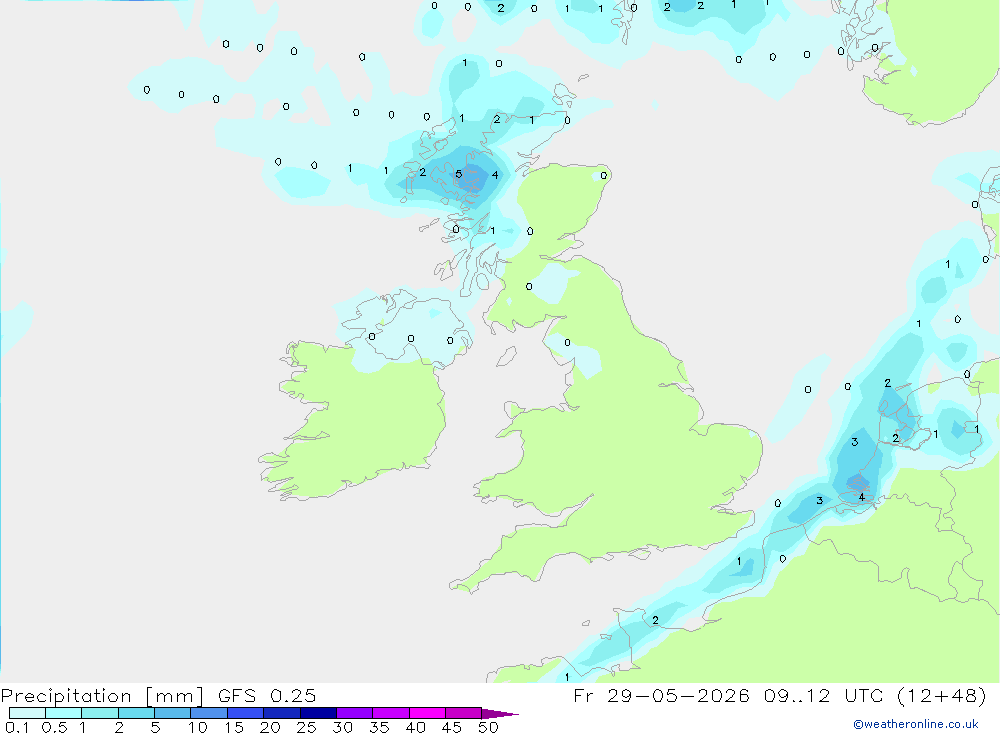This screenshot has width=1000, height=733.
Task: Select the 5–10 mm blue legend swatch
Action: pyautogui.click(x=173, y=713)
